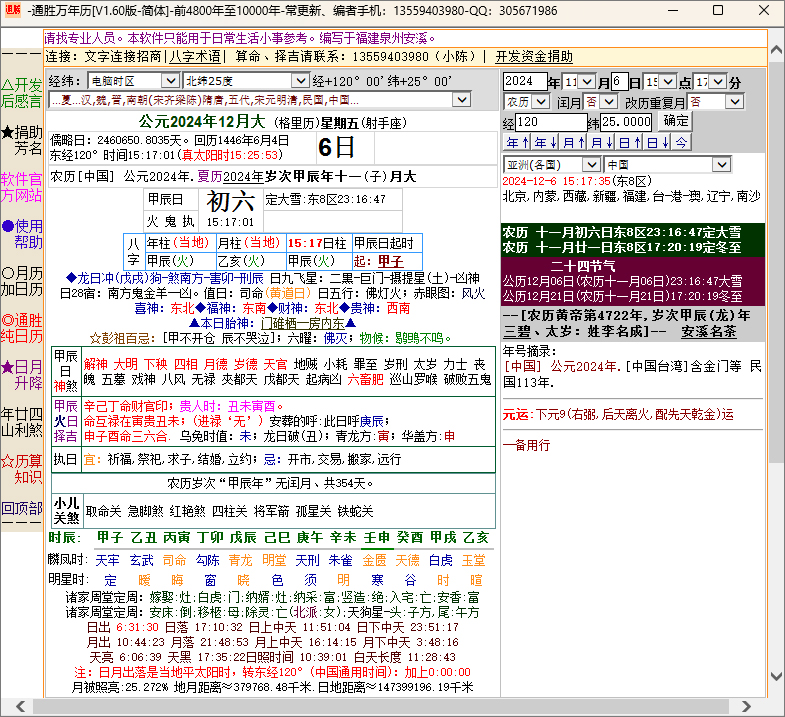The height and width of the screenshot is (717, 785).
Task: Click the year input field showing 2024
Action: point(524,81)
